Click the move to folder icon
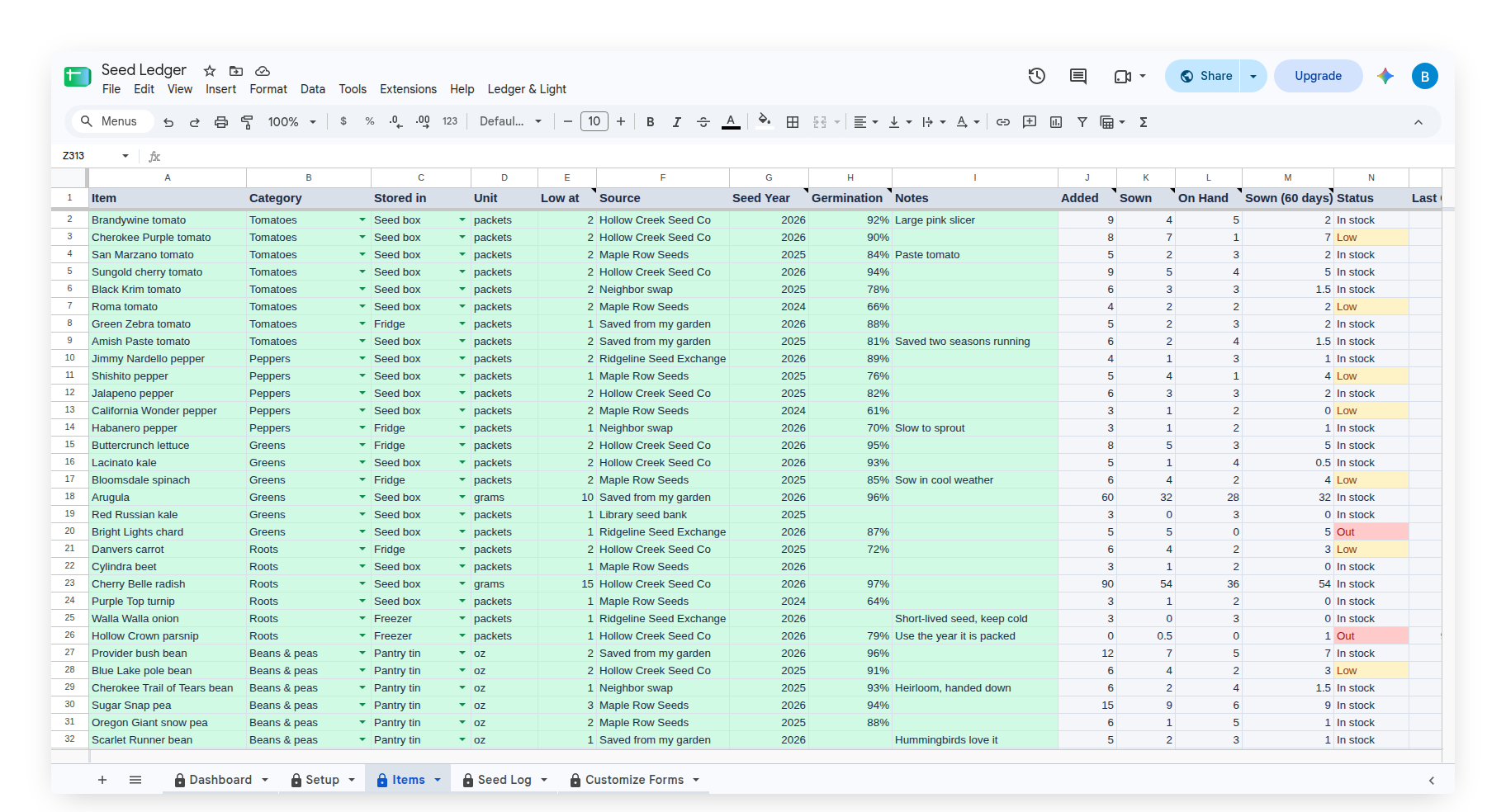The width and height of the screenshot is (1506, 812). click(x=236, y=71)
